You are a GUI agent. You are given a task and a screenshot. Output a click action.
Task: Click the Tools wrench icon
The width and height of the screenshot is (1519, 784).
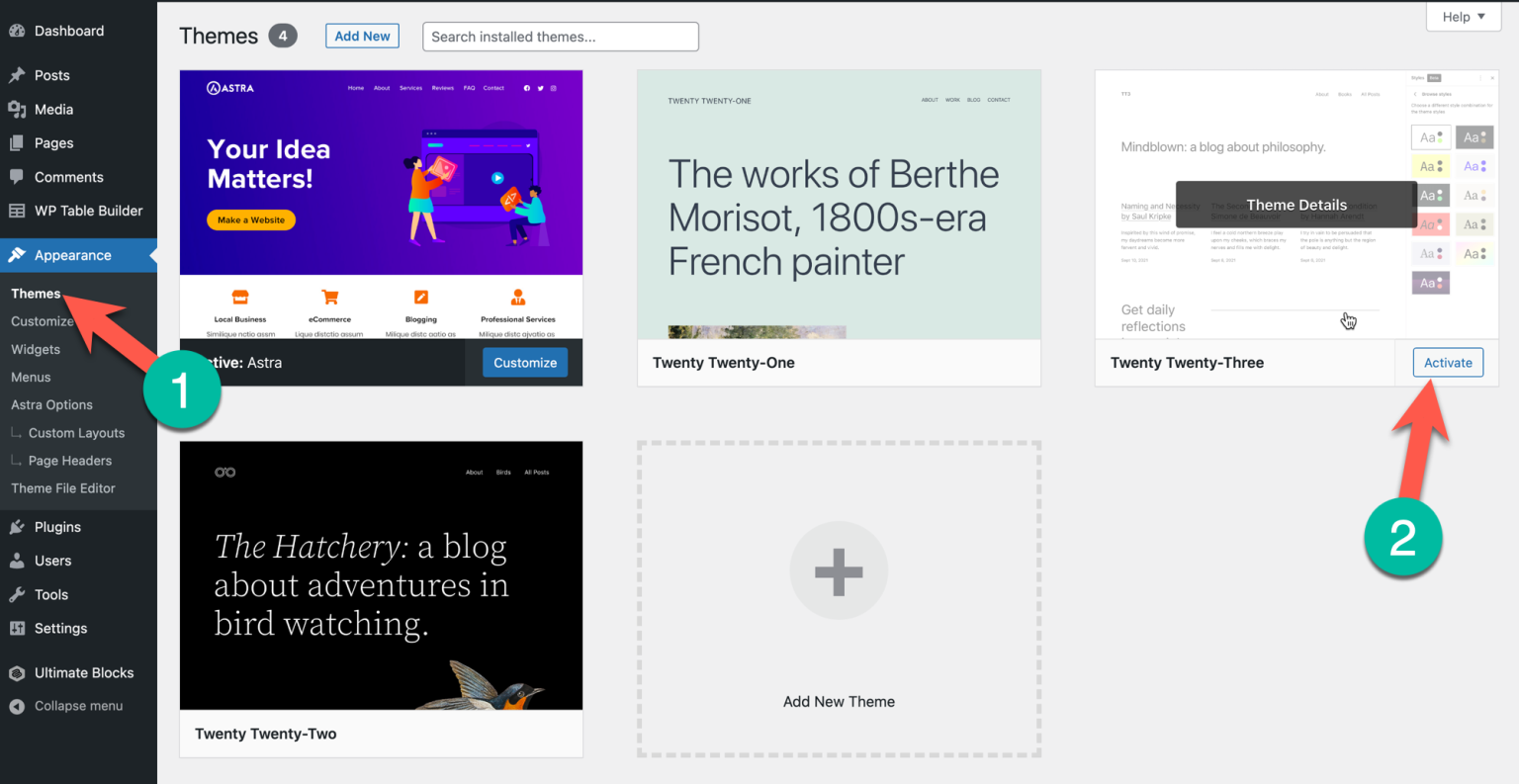17,595
